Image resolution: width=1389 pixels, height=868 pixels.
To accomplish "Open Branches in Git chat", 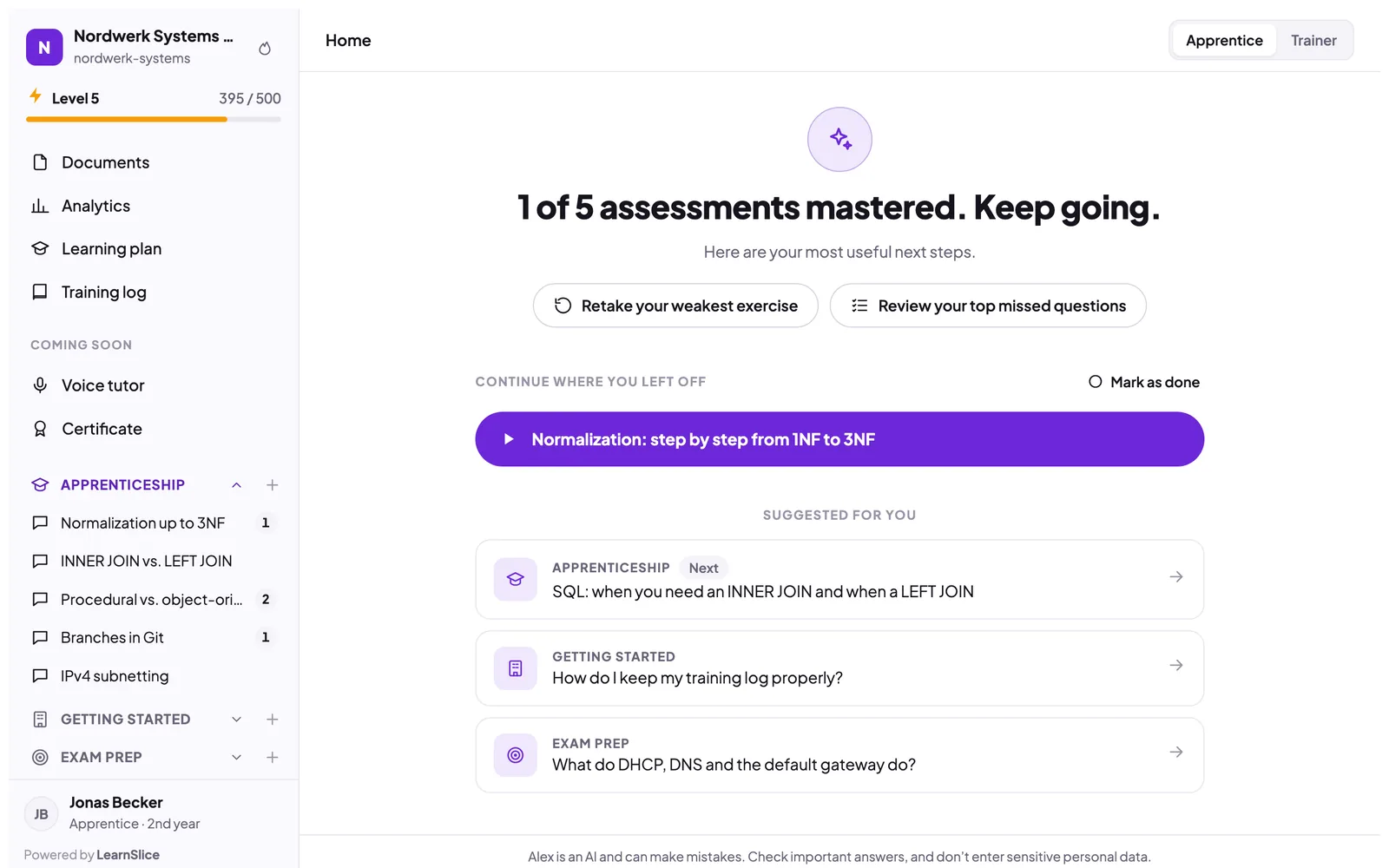I will [154, 637].
